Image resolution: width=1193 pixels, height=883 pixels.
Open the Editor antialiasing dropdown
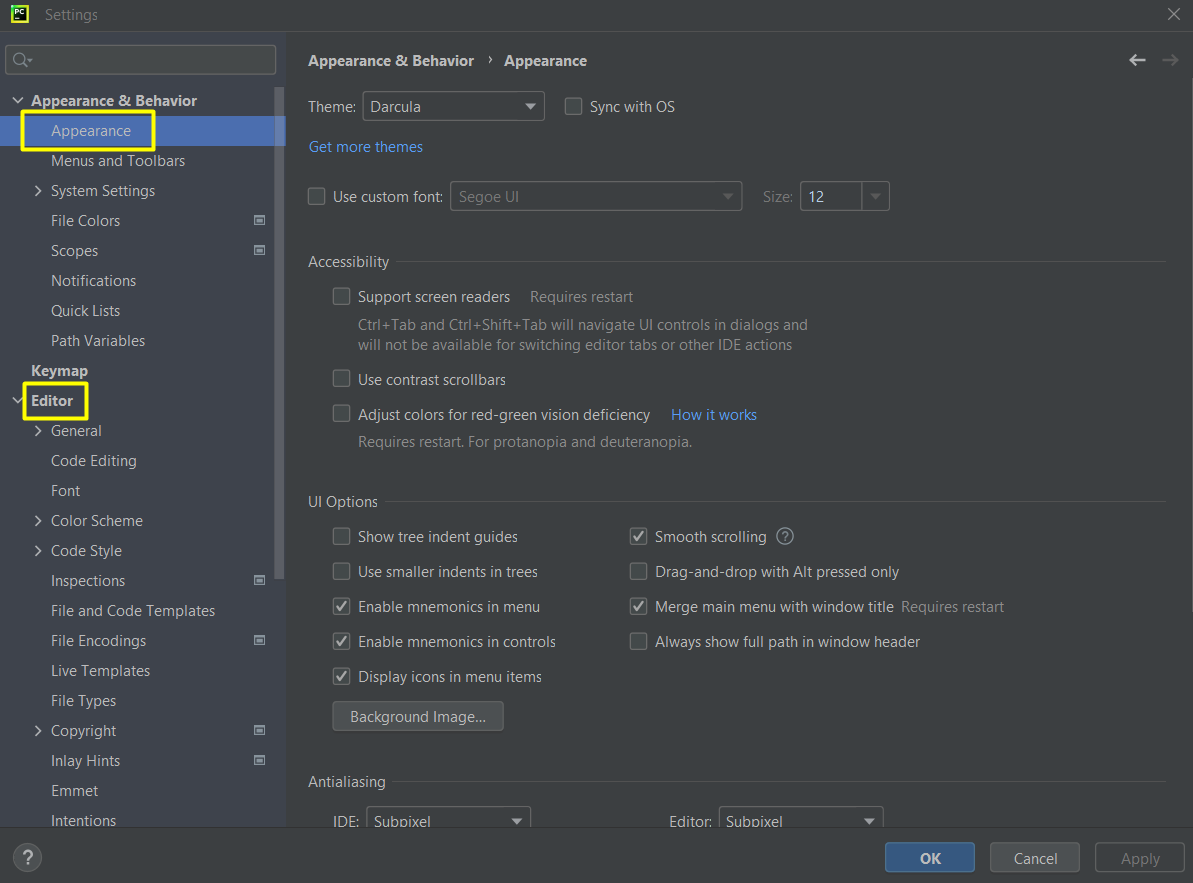pyautogui.click(x=800, y=820)
